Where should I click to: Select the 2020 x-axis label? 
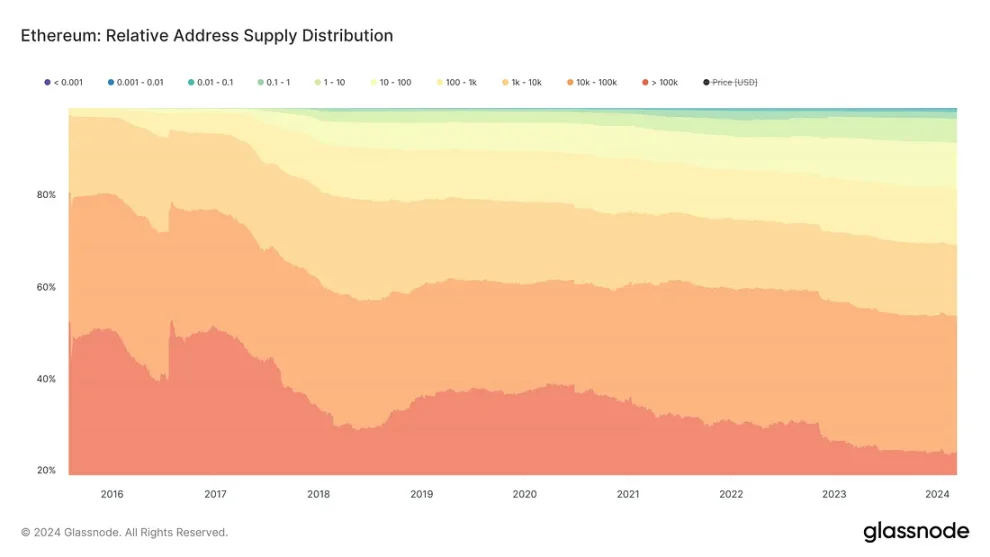pos(525,494)
